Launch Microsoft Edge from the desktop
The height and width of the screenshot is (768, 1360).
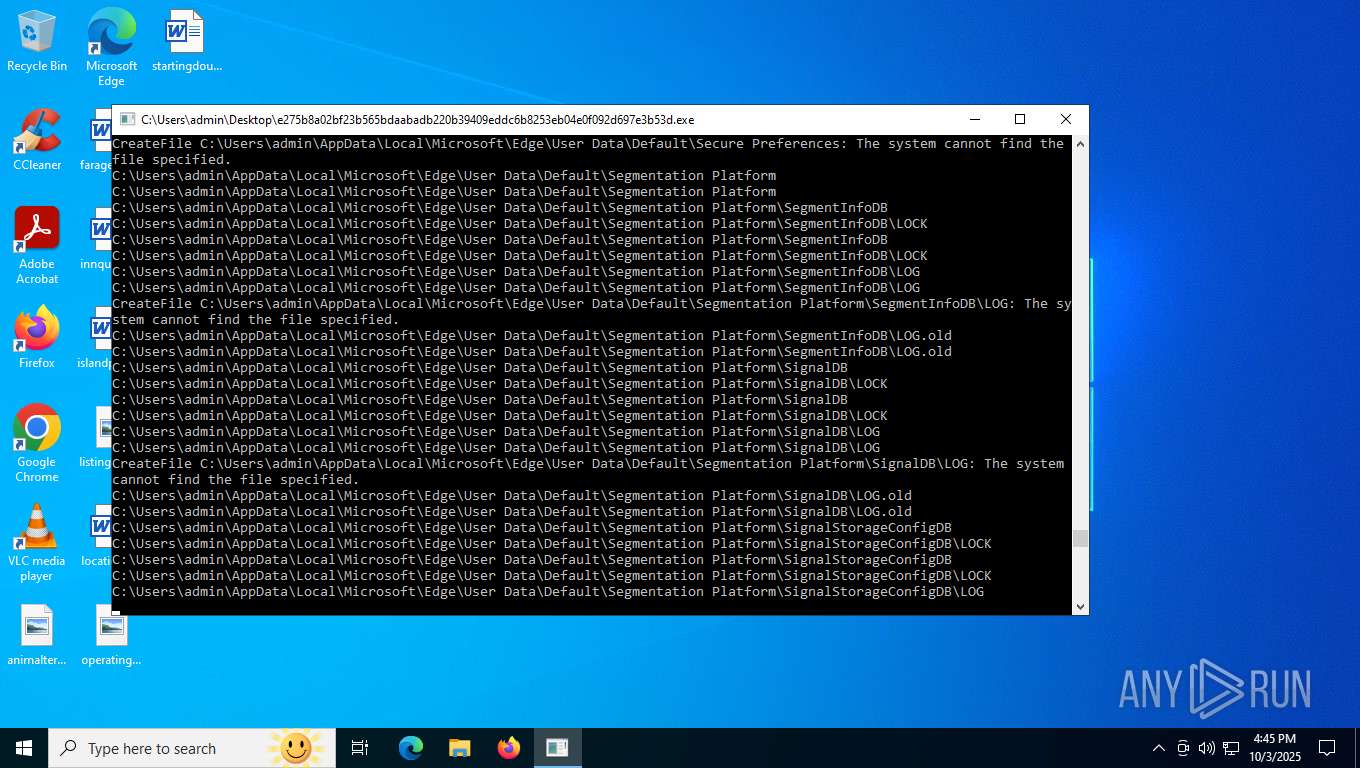[111, 46]
